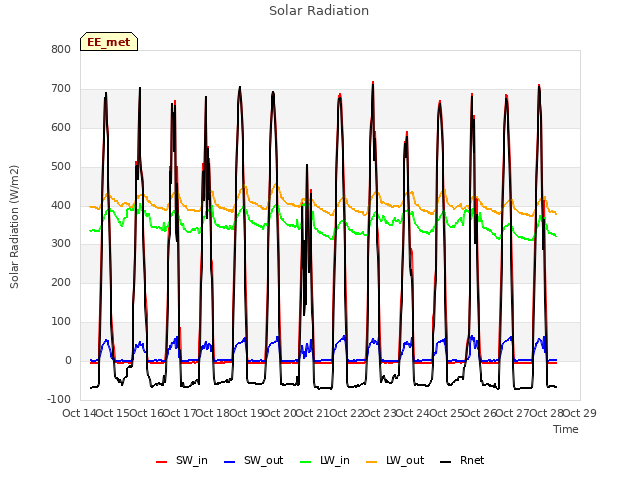Click the Solar Radiation chart title

pos(319,11)
